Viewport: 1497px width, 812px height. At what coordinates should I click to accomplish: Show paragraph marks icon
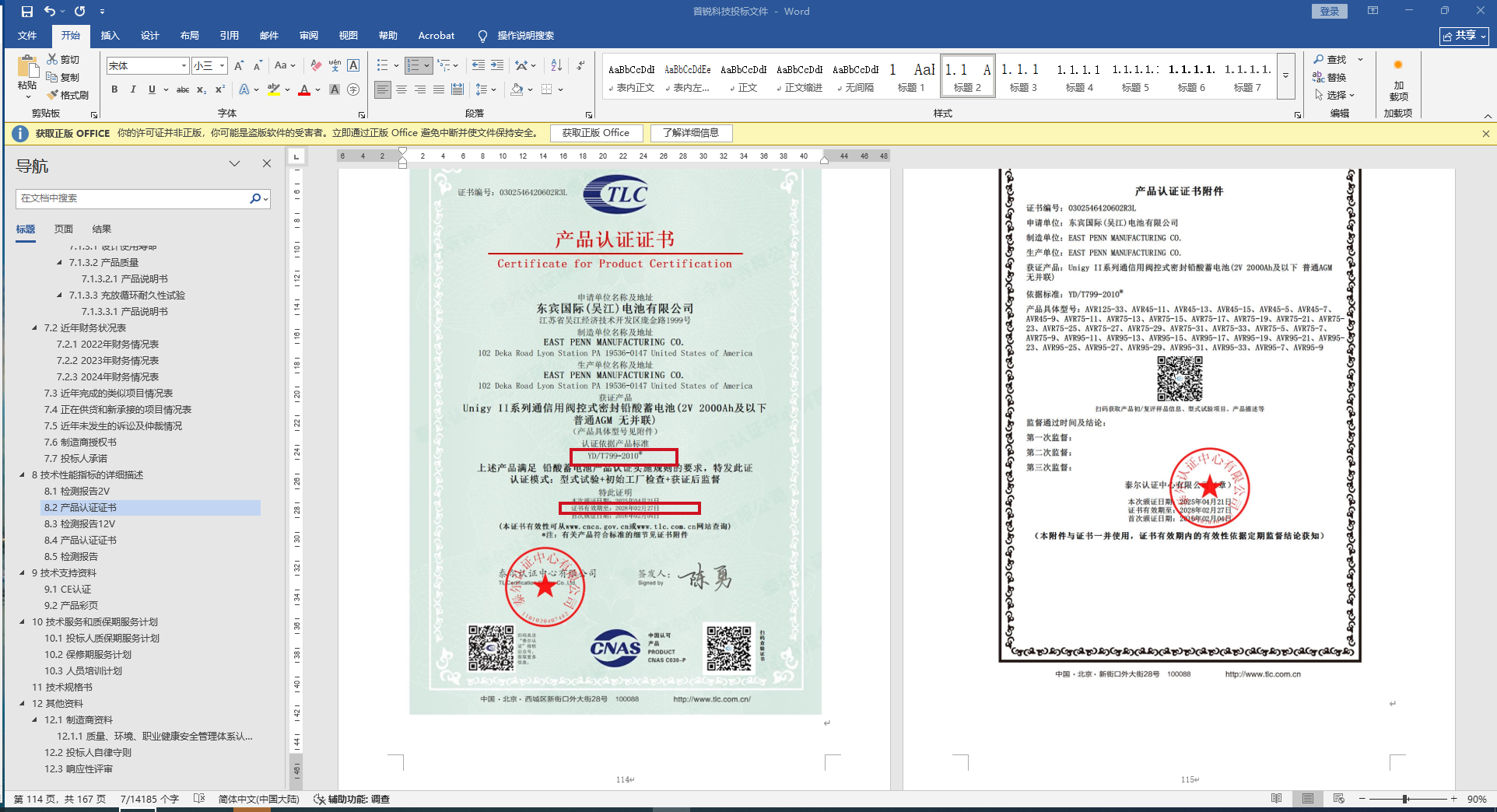(580, 65)
